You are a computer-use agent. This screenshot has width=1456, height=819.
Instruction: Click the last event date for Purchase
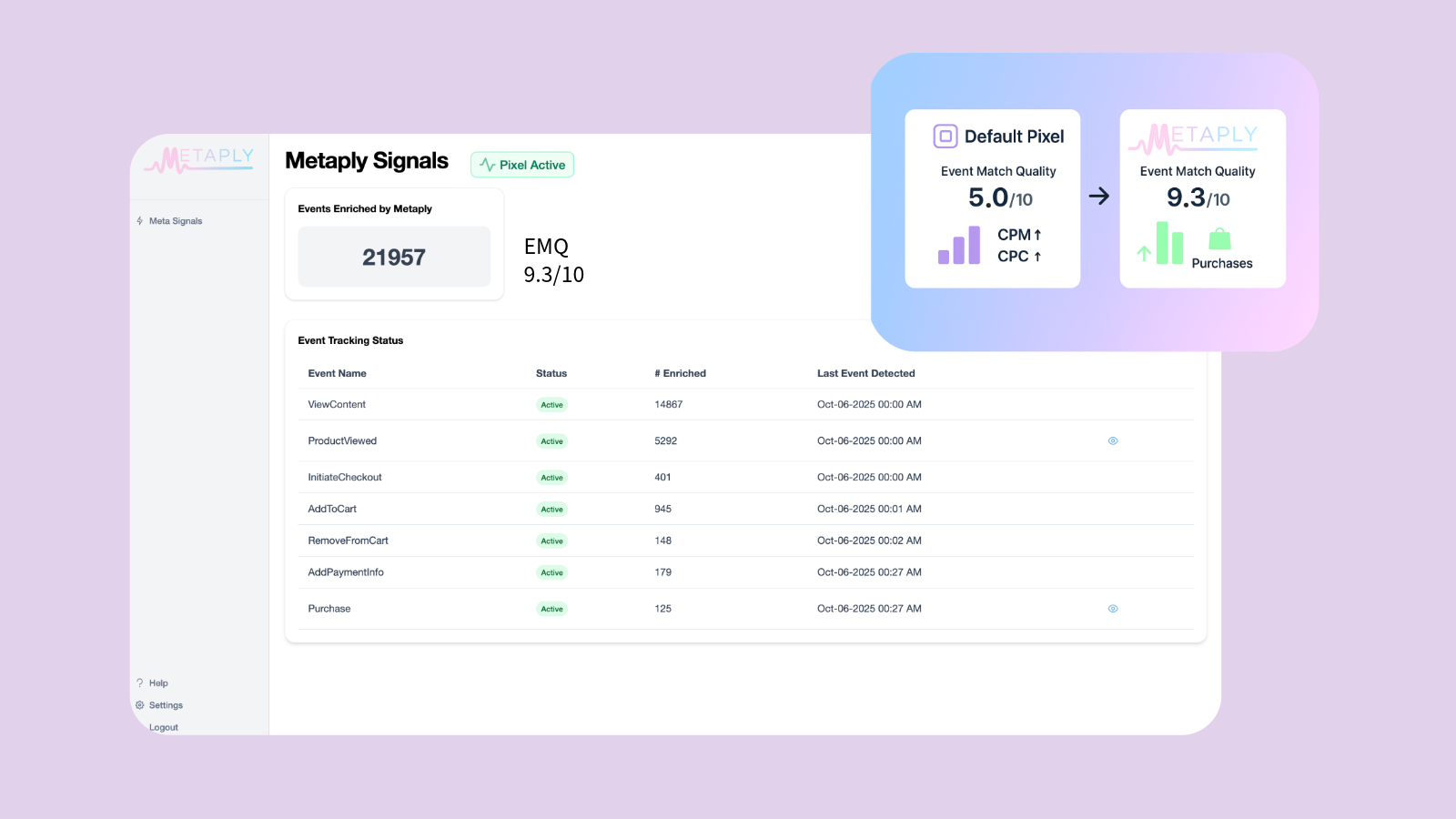[869, 609]
